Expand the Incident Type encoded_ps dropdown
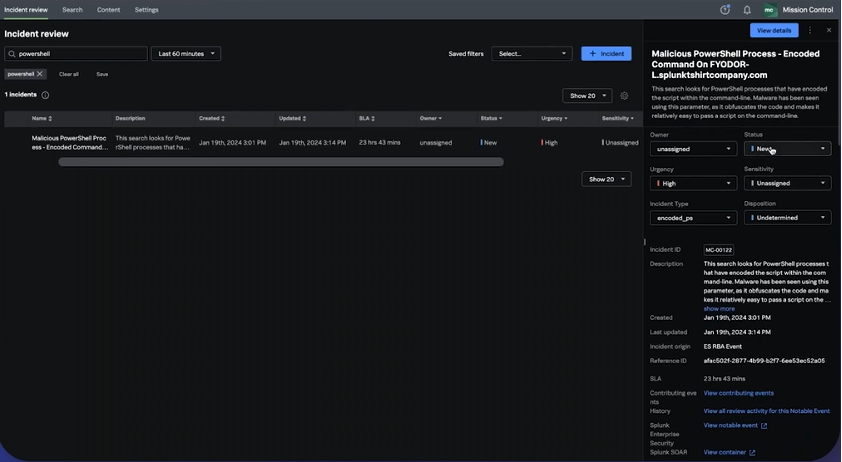The width and height of the screenshot is (842, 462). click(x=693, y=218)
